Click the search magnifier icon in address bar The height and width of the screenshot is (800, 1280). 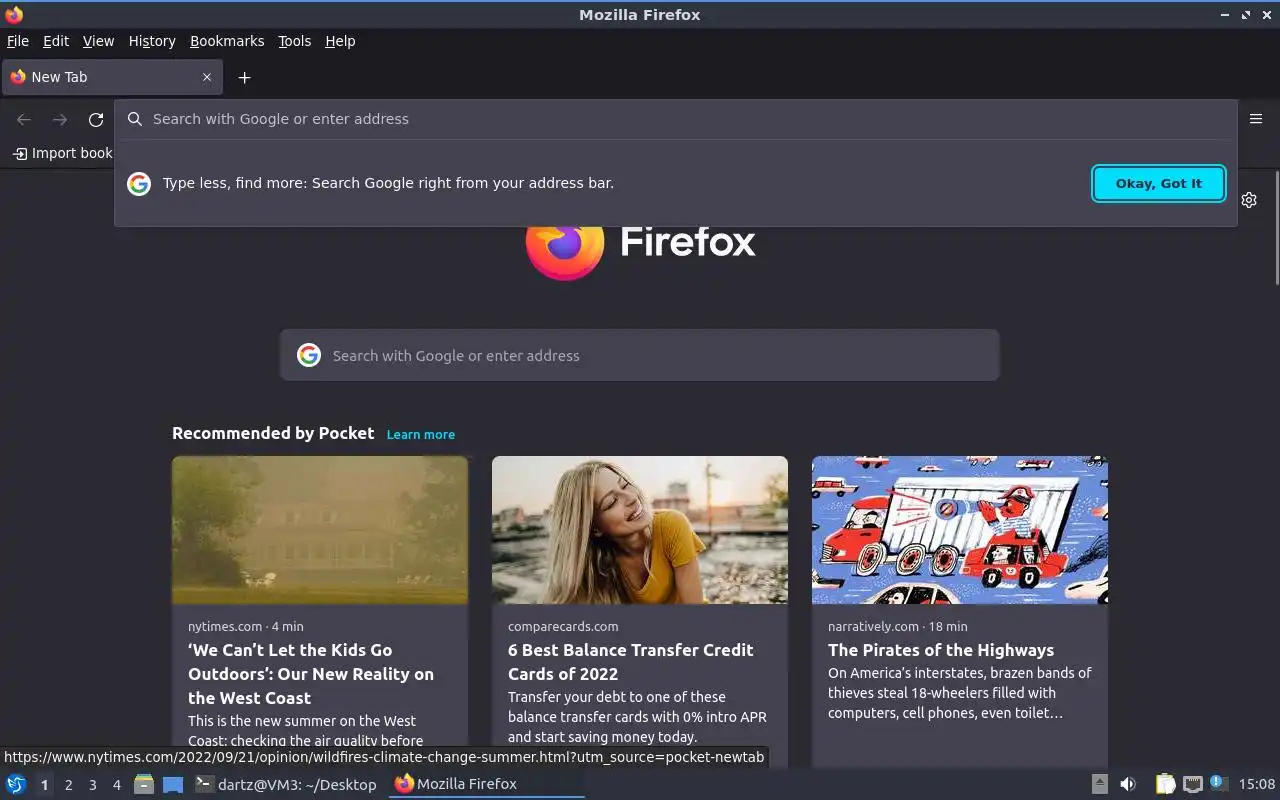pos(135,119)
